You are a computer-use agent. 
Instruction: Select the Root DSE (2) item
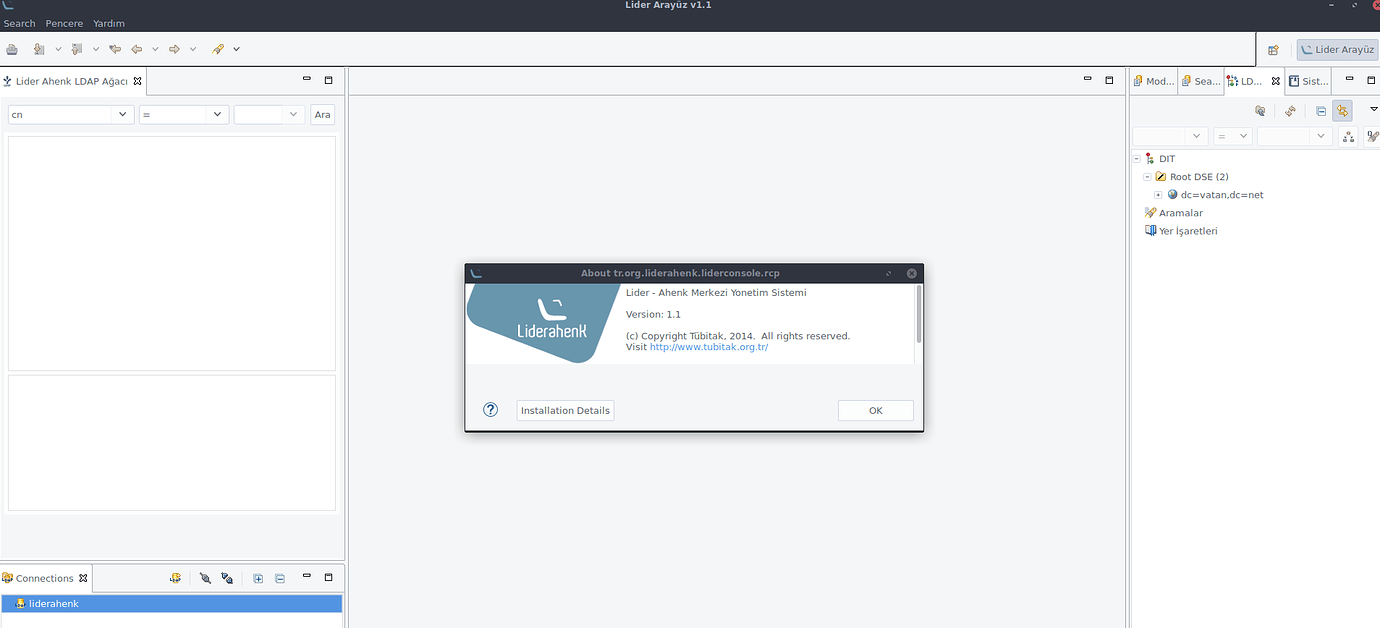tap(1199, 177)
